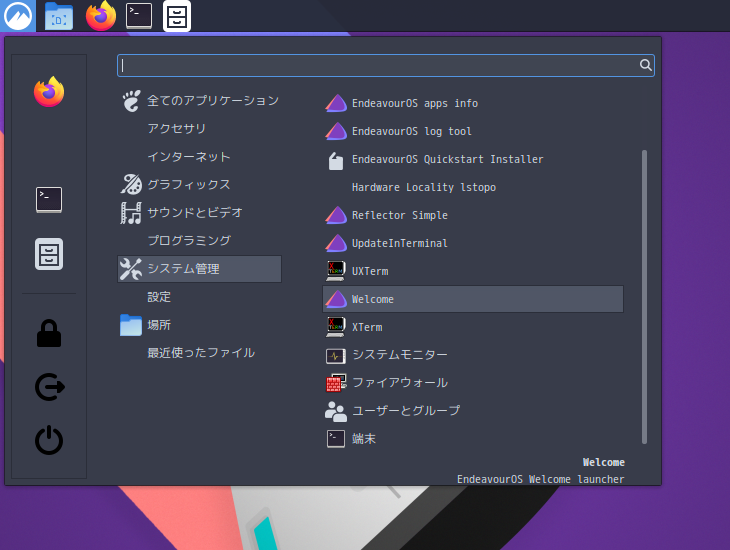730x550 pixels.
Task: Open file manager from the menu favorites sidebar
Action: pos(49,254)
